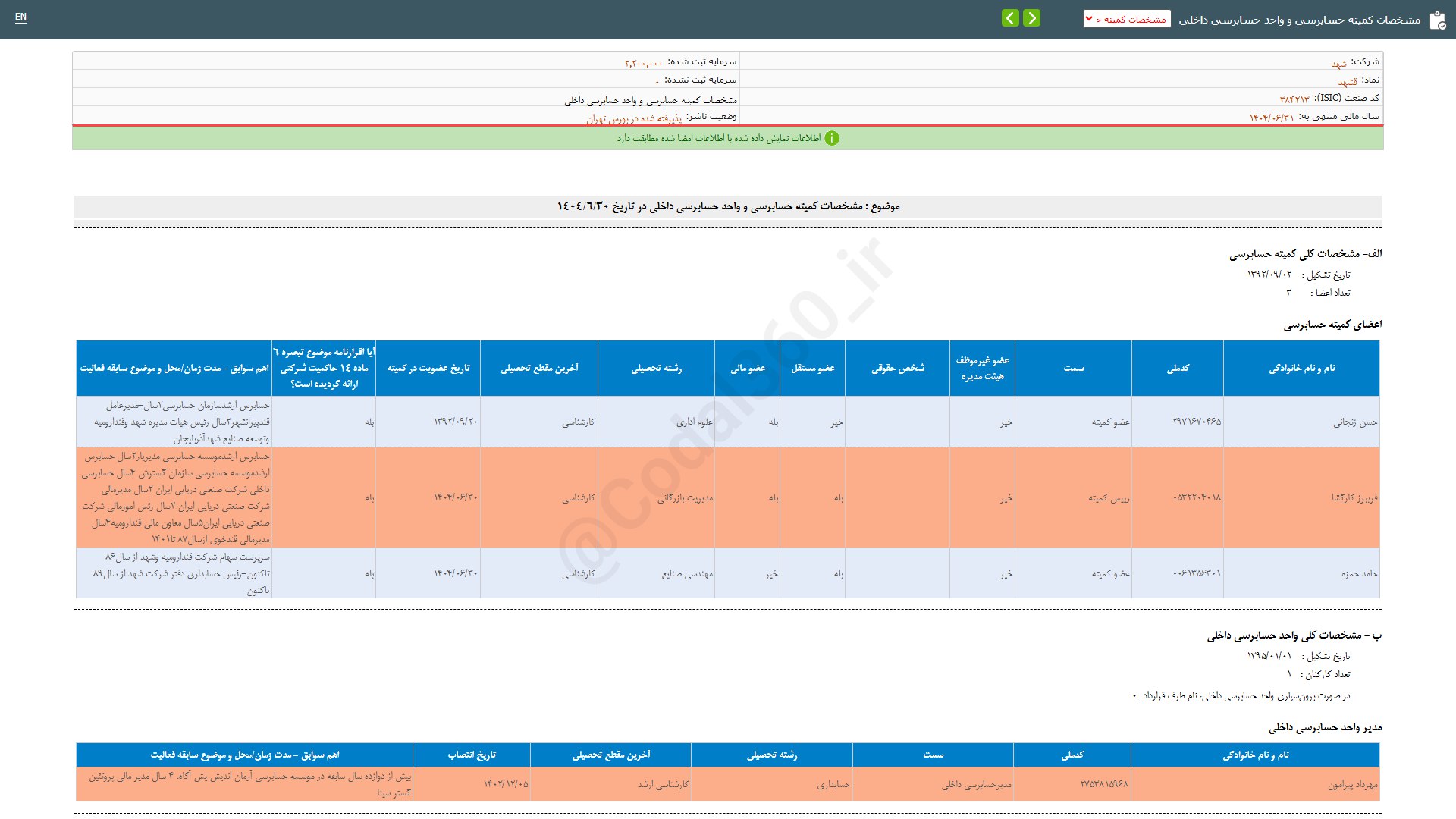
Task: Click the symbol قشهد link
Action: [1347, 81]
